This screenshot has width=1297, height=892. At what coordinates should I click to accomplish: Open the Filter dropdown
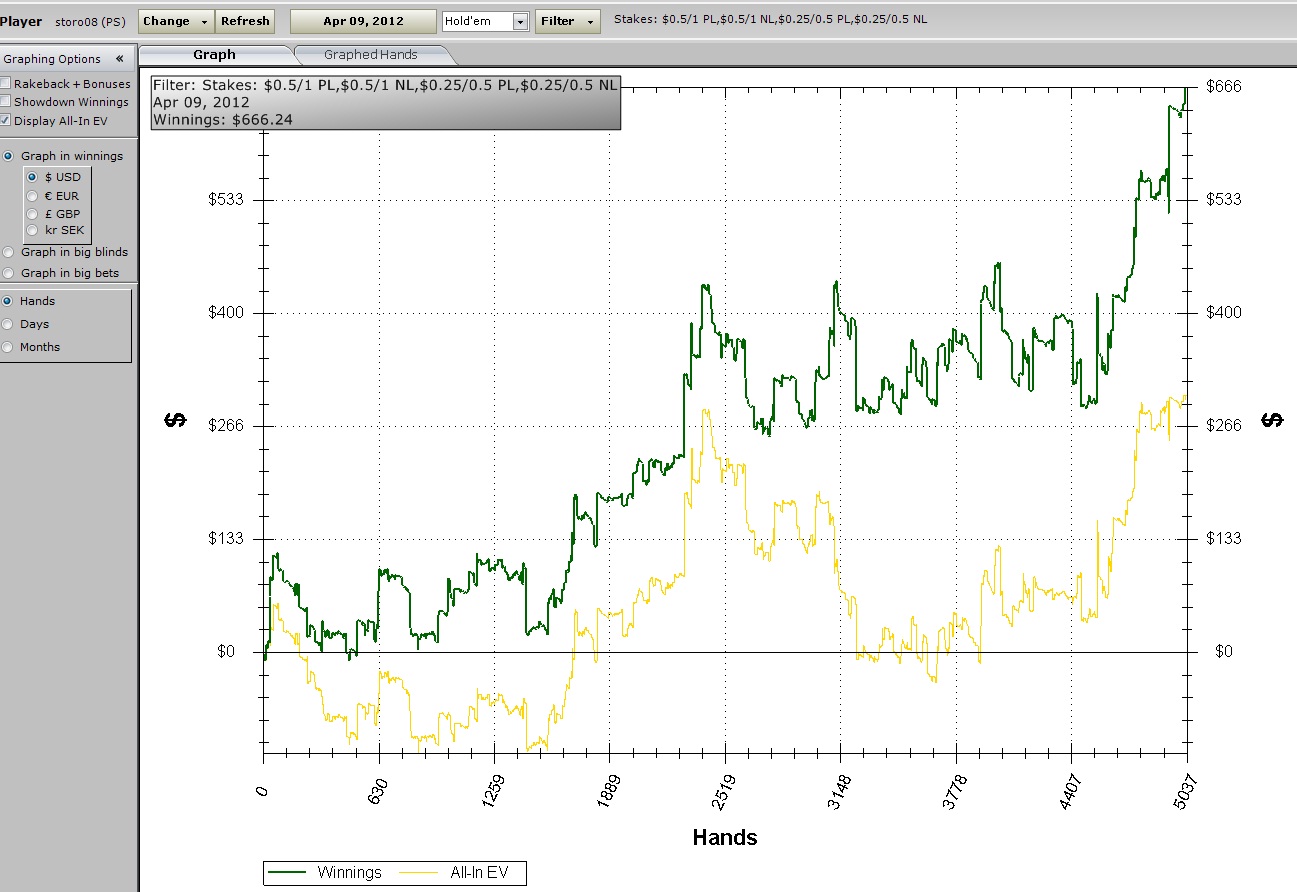[568, 21]
